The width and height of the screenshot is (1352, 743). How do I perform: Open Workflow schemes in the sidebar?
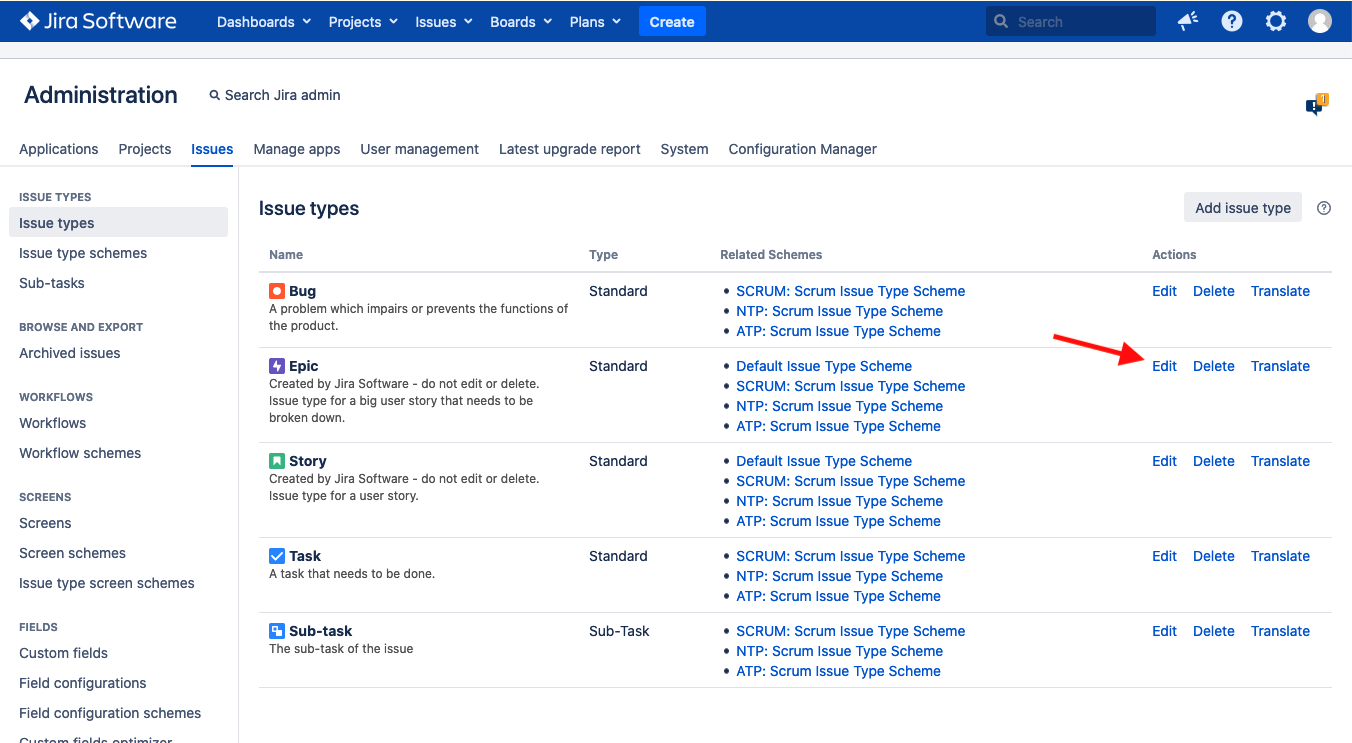[x=80, y=453]
